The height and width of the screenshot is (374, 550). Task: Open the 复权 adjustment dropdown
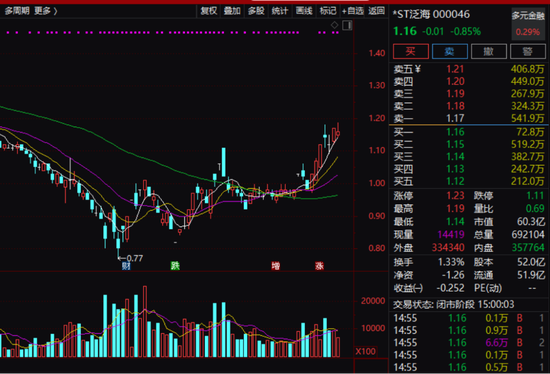209,11
